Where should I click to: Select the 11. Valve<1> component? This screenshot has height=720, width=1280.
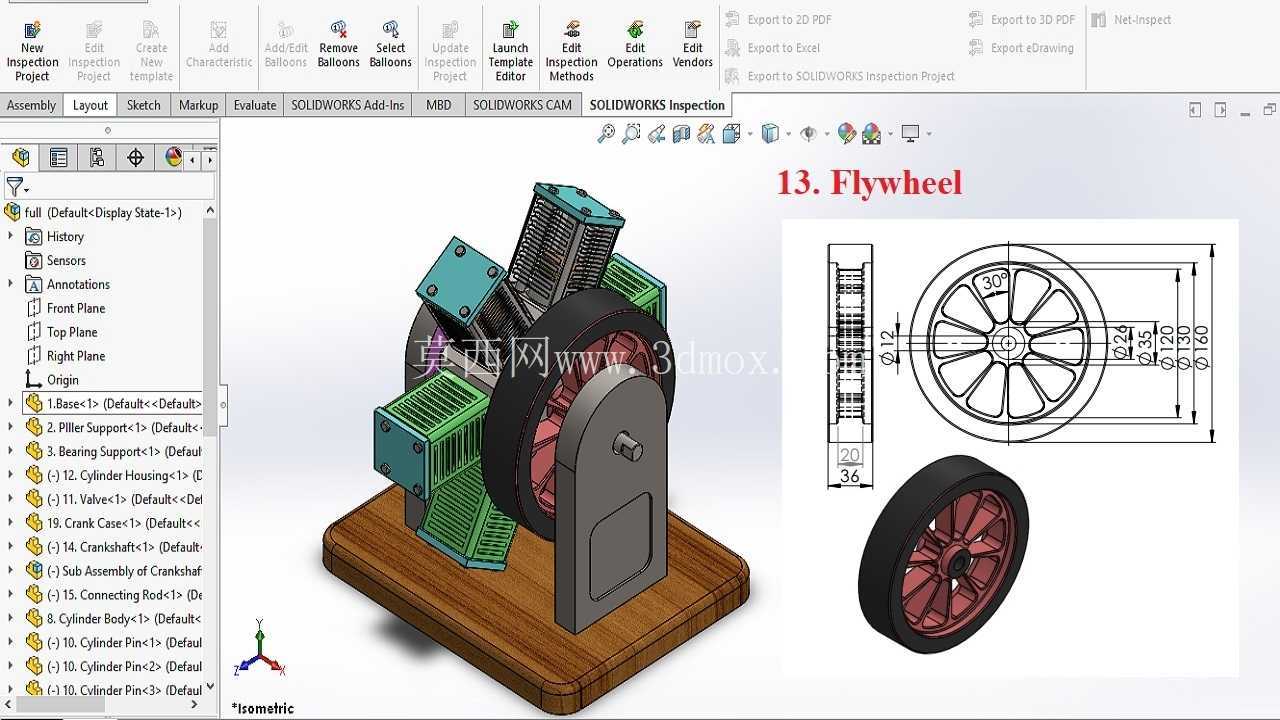pyautogui.click(x=124, y=499)
